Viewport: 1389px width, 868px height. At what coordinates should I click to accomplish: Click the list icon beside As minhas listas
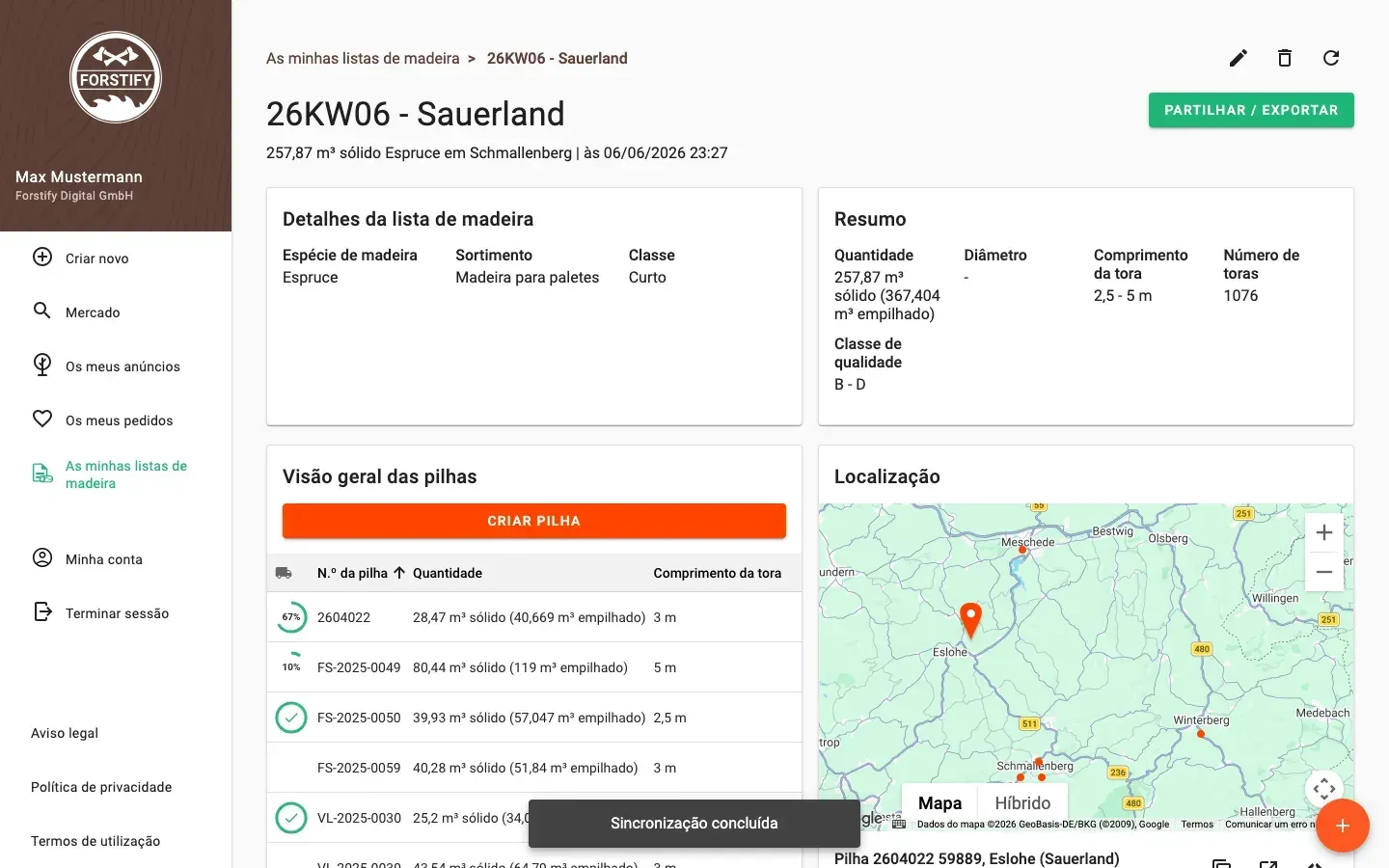point(42,474)
